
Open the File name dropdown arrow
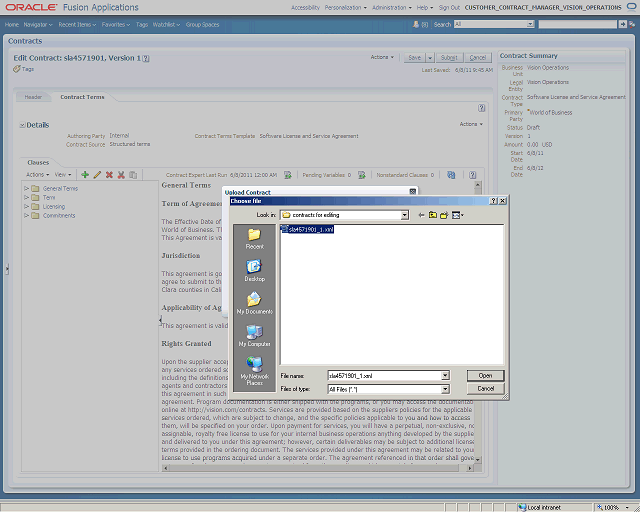445,375
